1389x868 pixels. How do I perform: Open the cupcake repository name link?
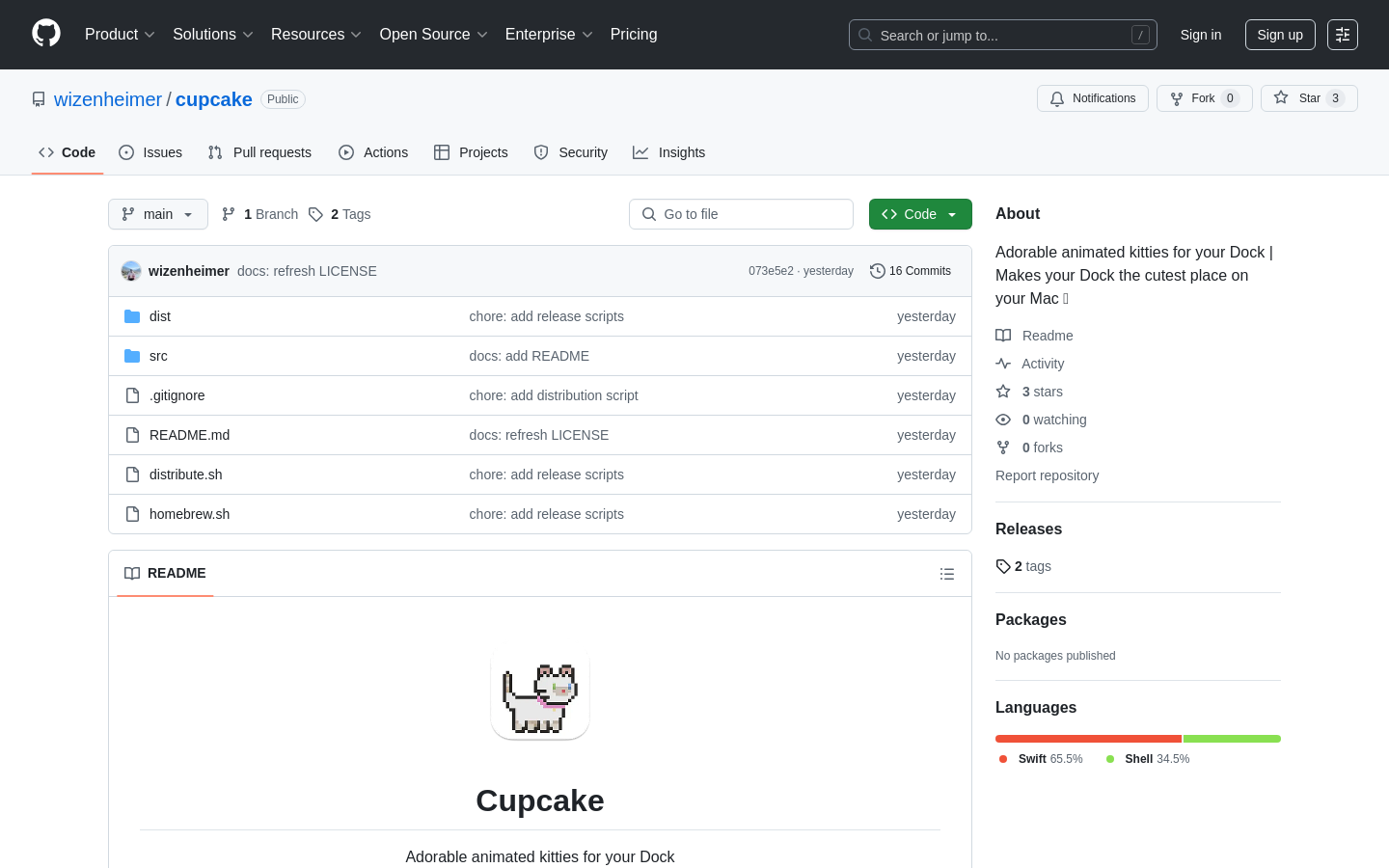pyautogui.click(x=214, y=99)
